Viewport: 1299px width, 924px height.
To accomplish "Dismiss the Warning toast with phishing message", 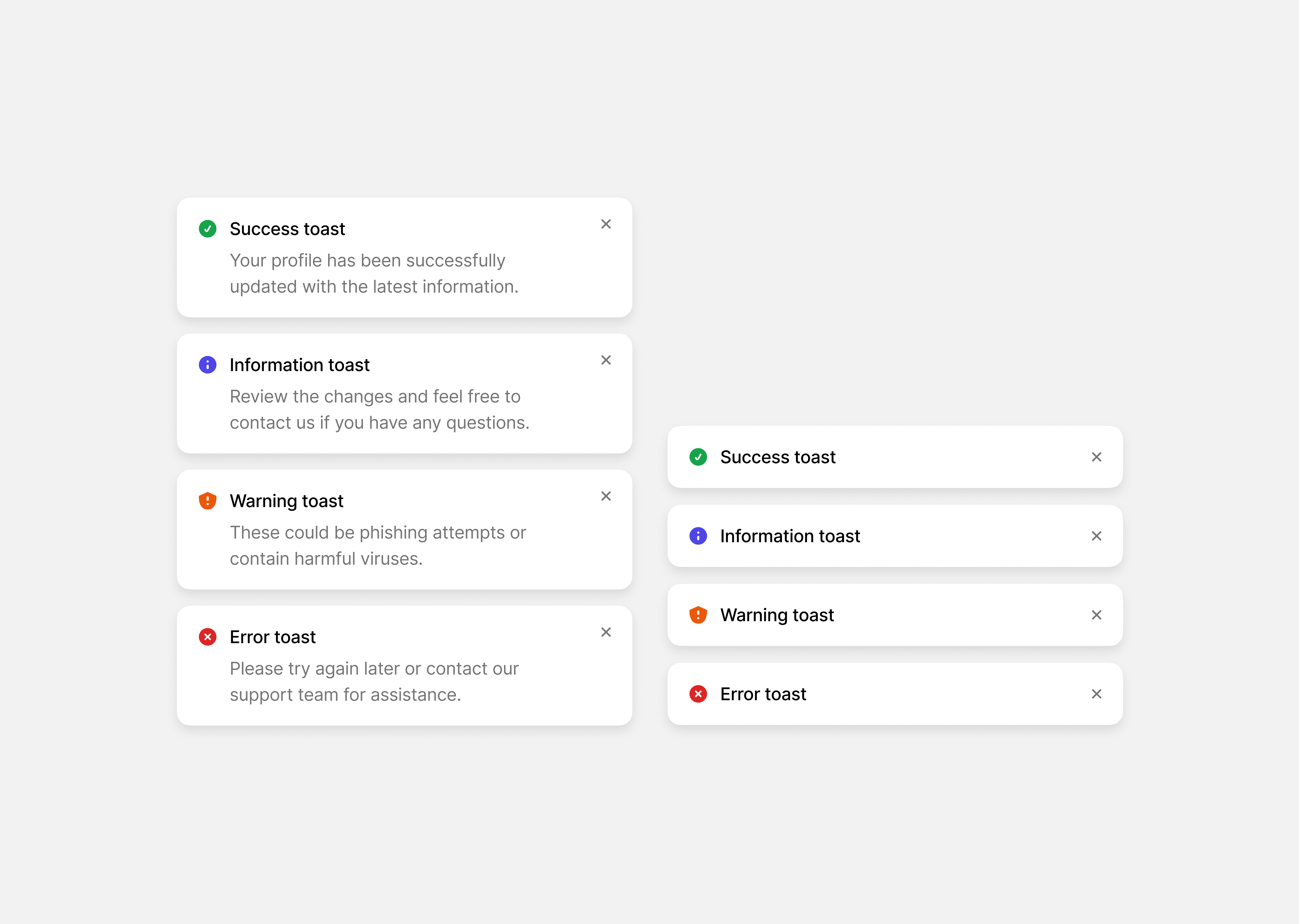I will (606, 496).
